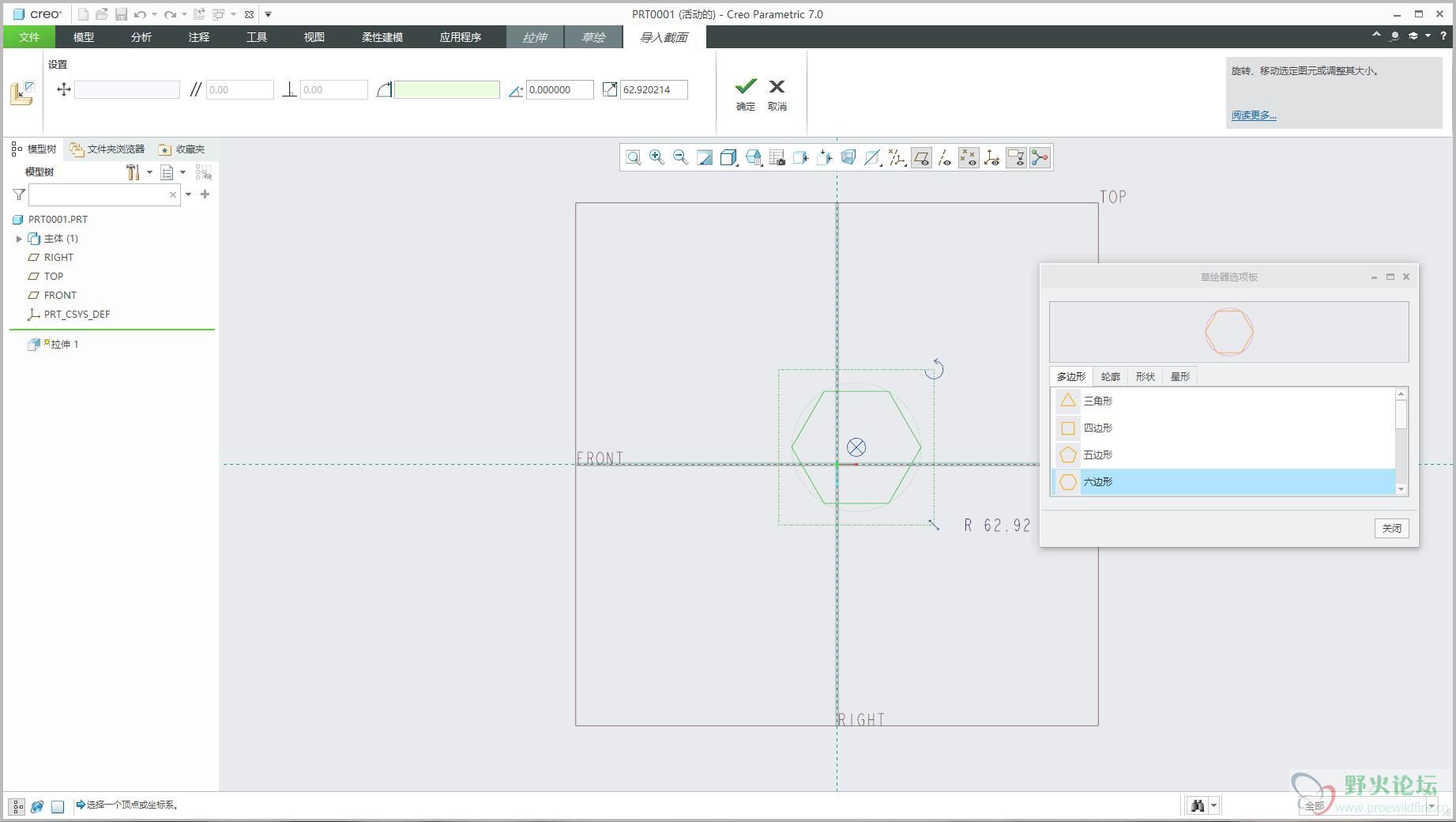Click the 确定 checkmark button
The height and width of the screenshot is (822, 1456).
746,93
